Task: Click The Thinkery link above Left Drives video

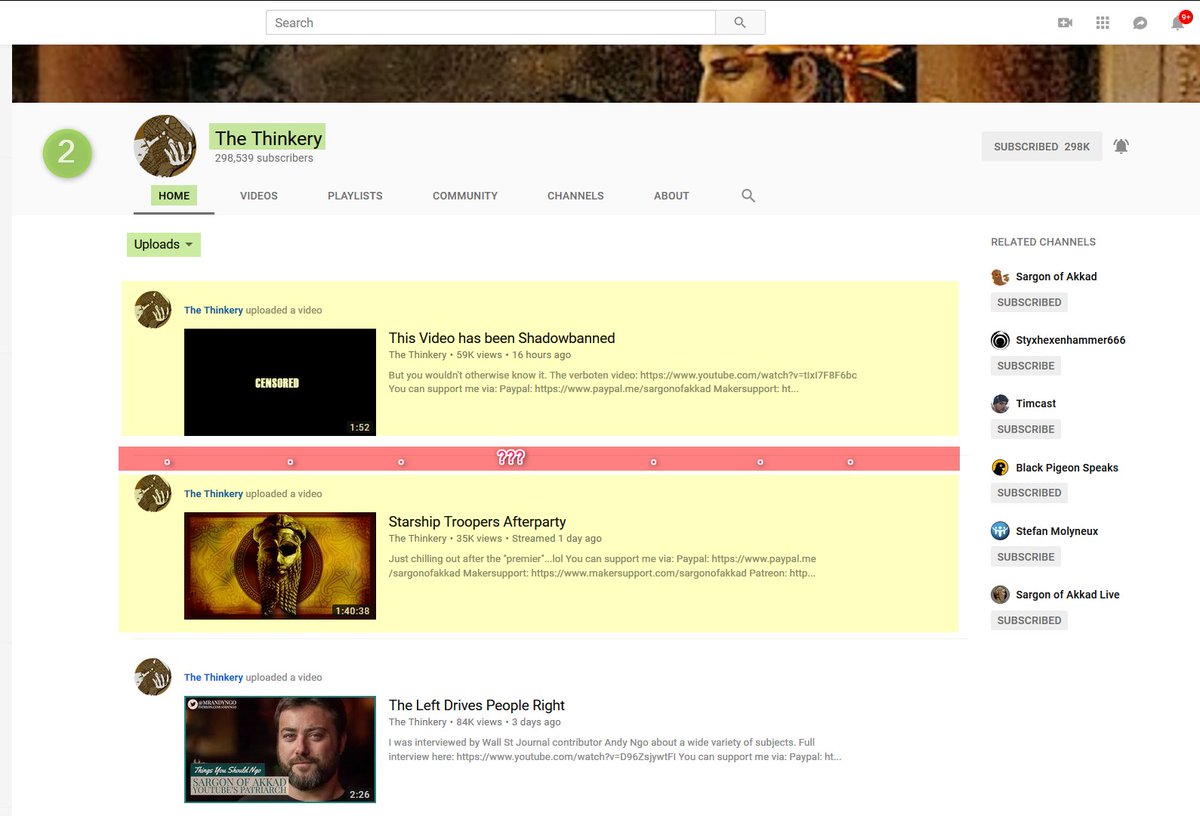Action: [x=213, y=677]
